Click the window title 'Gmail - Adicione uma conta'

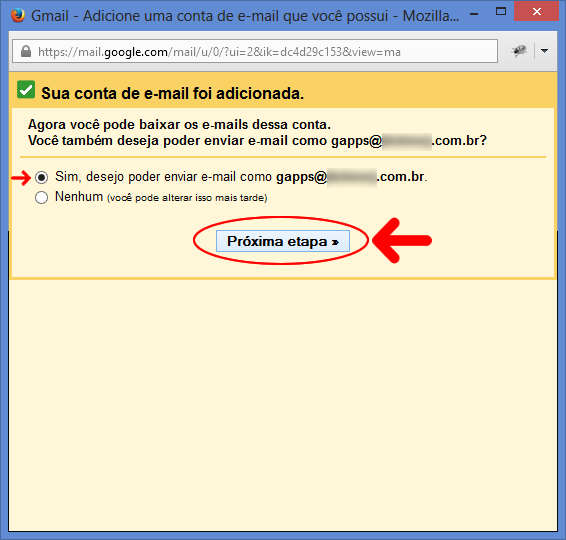[x=245, y=16]
